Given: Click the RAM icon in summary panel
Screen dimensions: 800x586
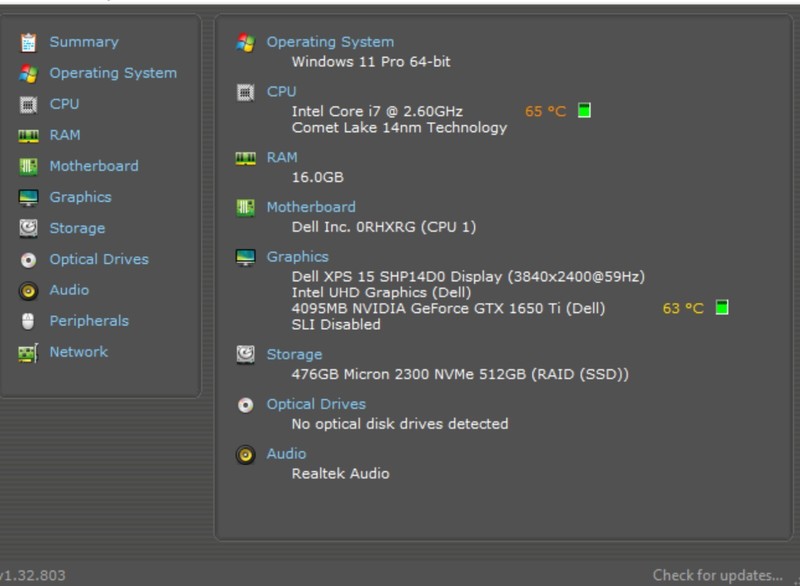Looking at the screenshot, I should tap(245, 158).
